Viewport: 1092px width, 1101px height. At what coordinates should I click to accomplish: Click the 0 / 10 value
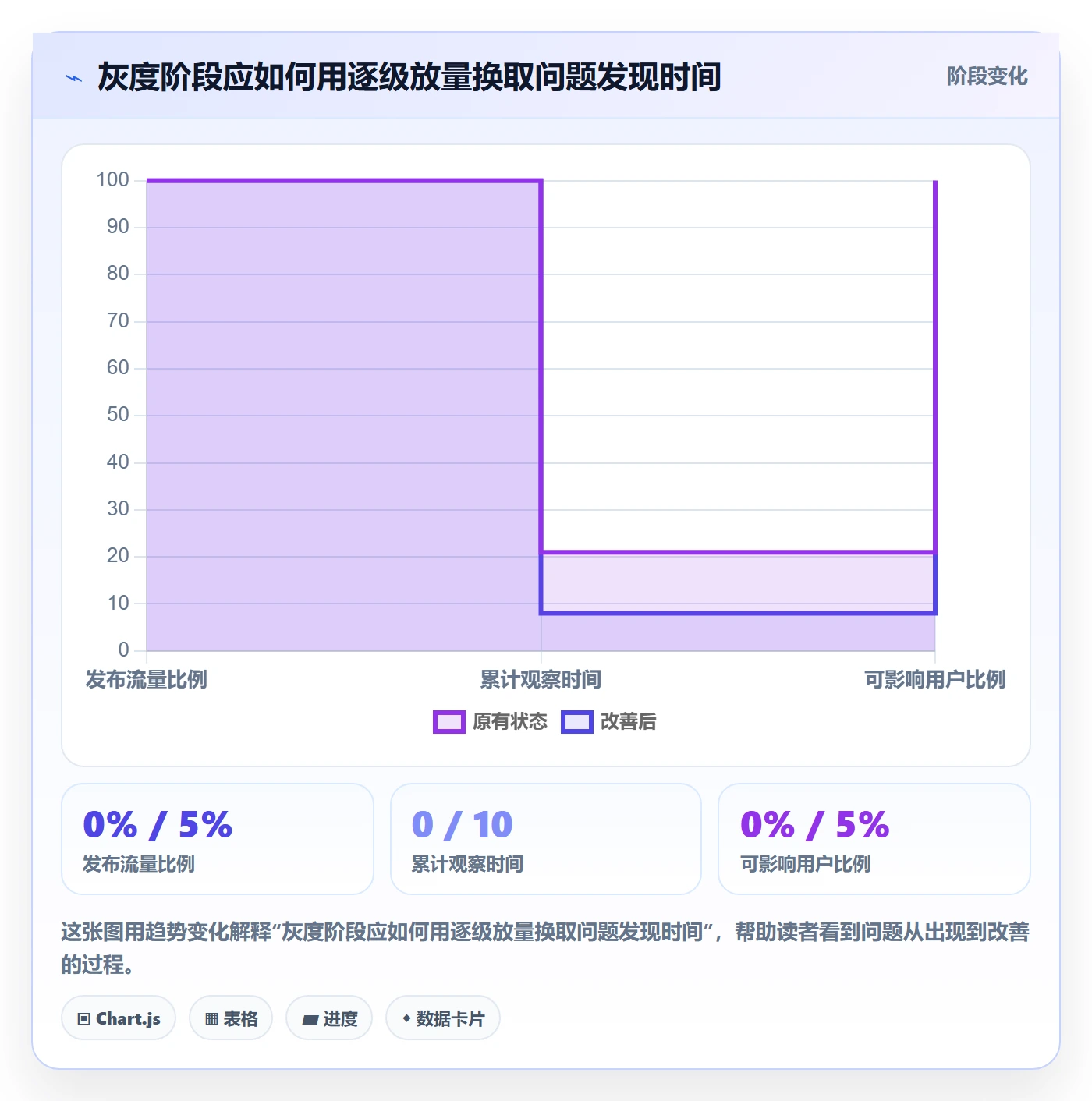click(462, 824)
